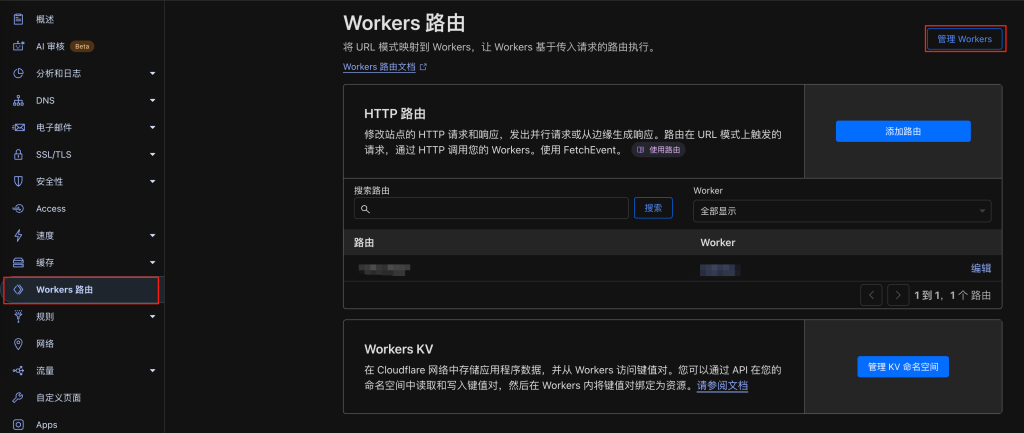Click the 管理 KV 命名空间 button

[x=903, y=366]
